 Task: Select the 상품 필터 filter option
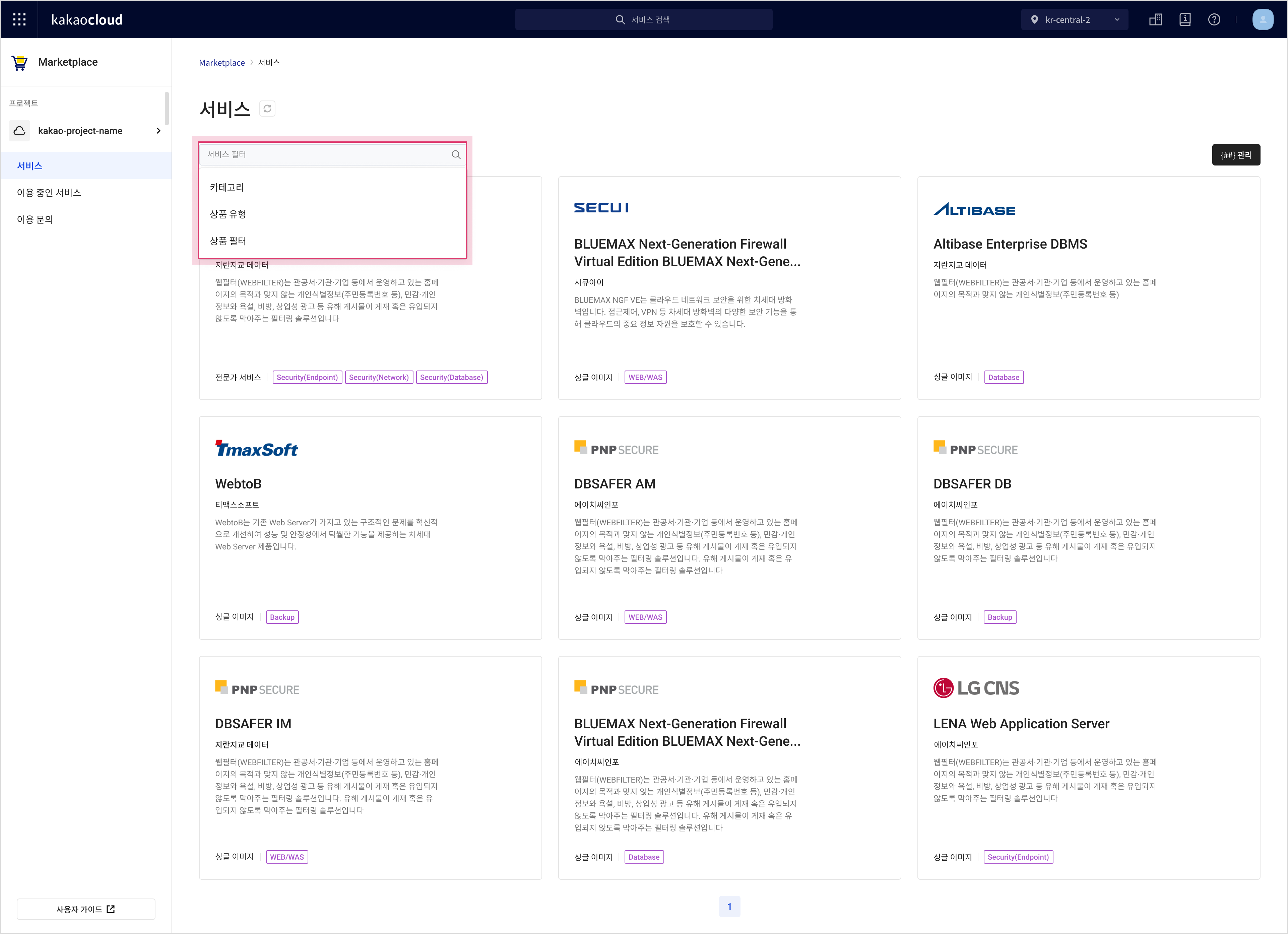tap(332, 241)
